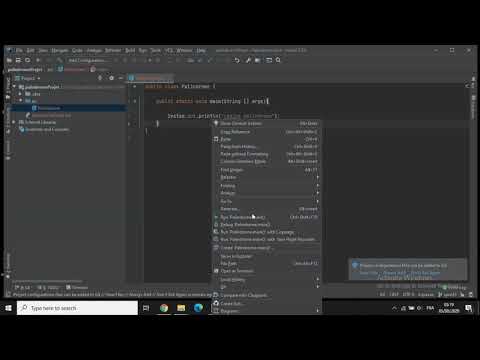Click the Task View taskbar icon
Screen dimensions: 480x360
point(146,308)
